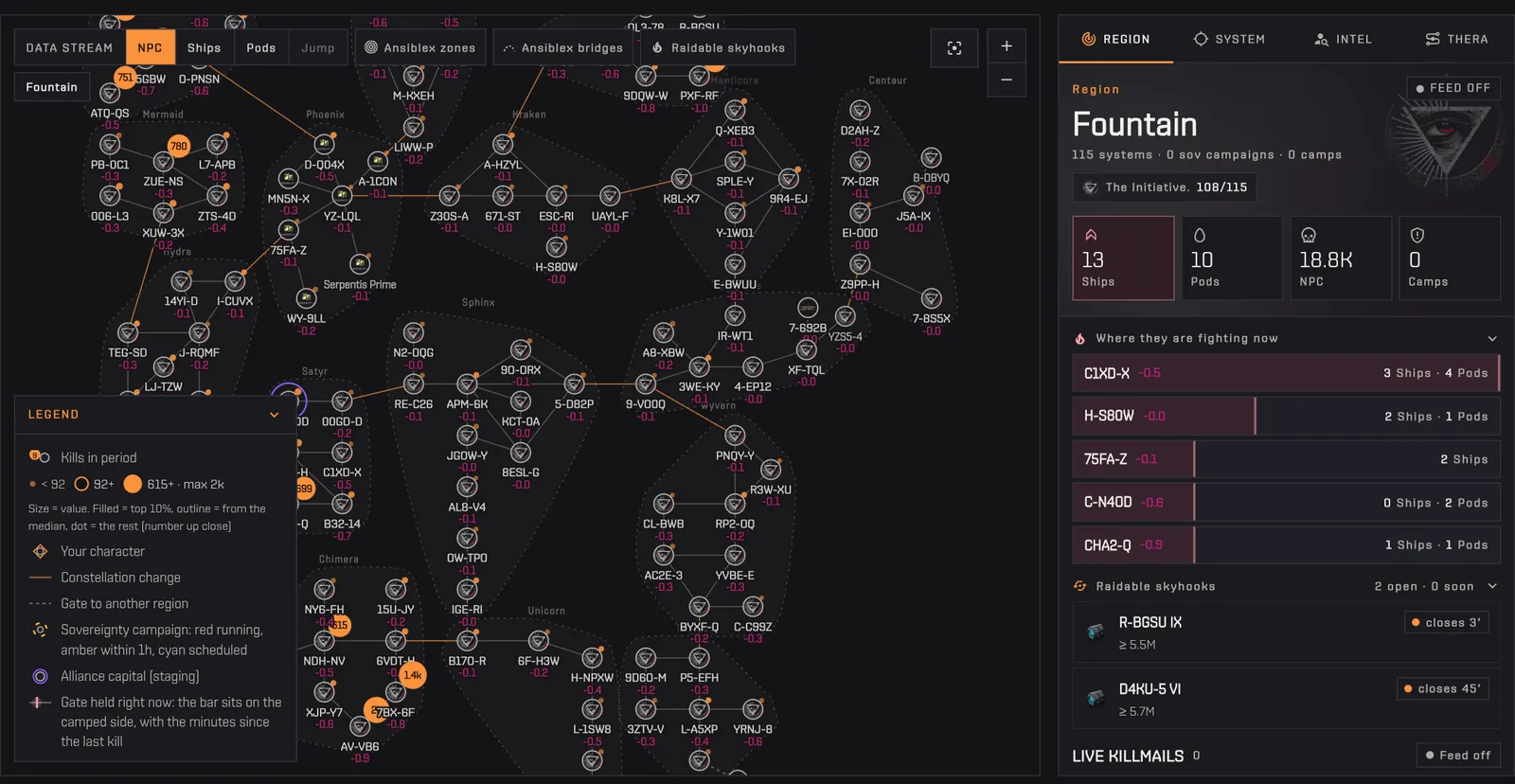Screen dimensions: 1515x784
Task: Select the 13 Ships stat card
Action: coord(1123,258)
